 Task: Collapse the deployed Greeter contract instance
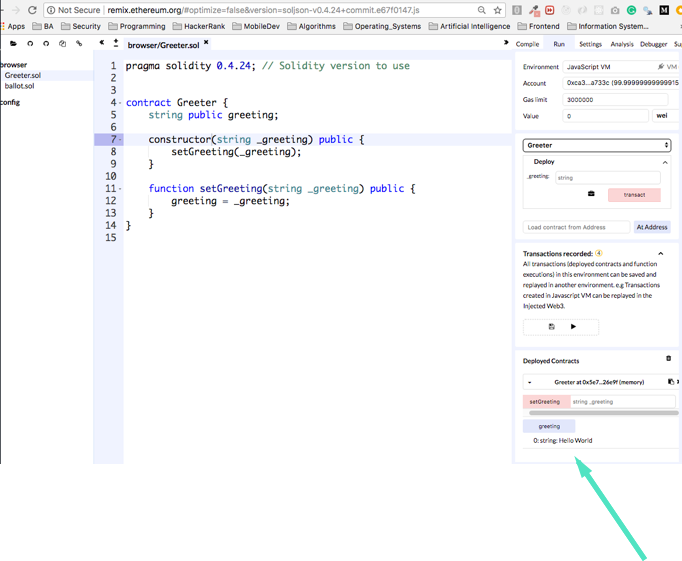(529, 382)
